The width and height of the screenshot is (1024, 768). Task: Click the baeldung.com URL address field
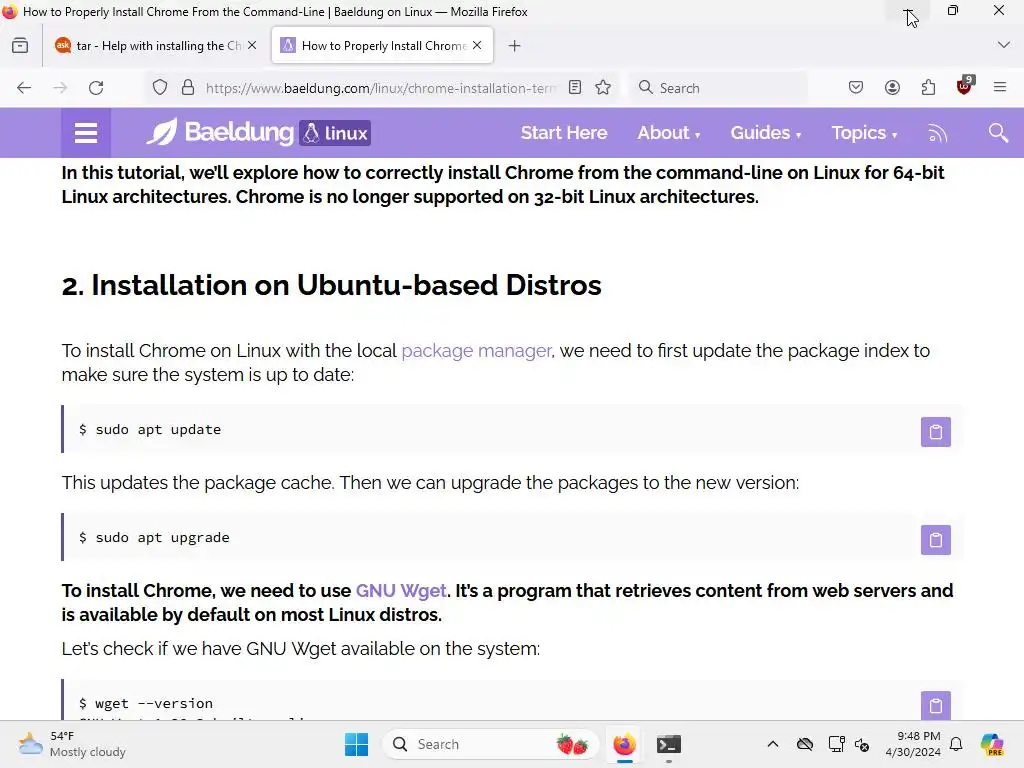pyautogui.click(x=381, y=88)
